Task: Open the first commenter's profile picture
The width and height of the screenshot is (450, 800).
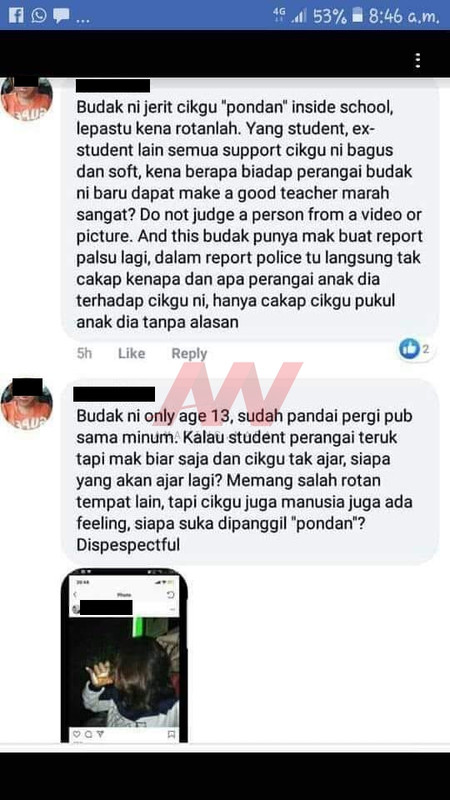Action: [x=27, y=98]
